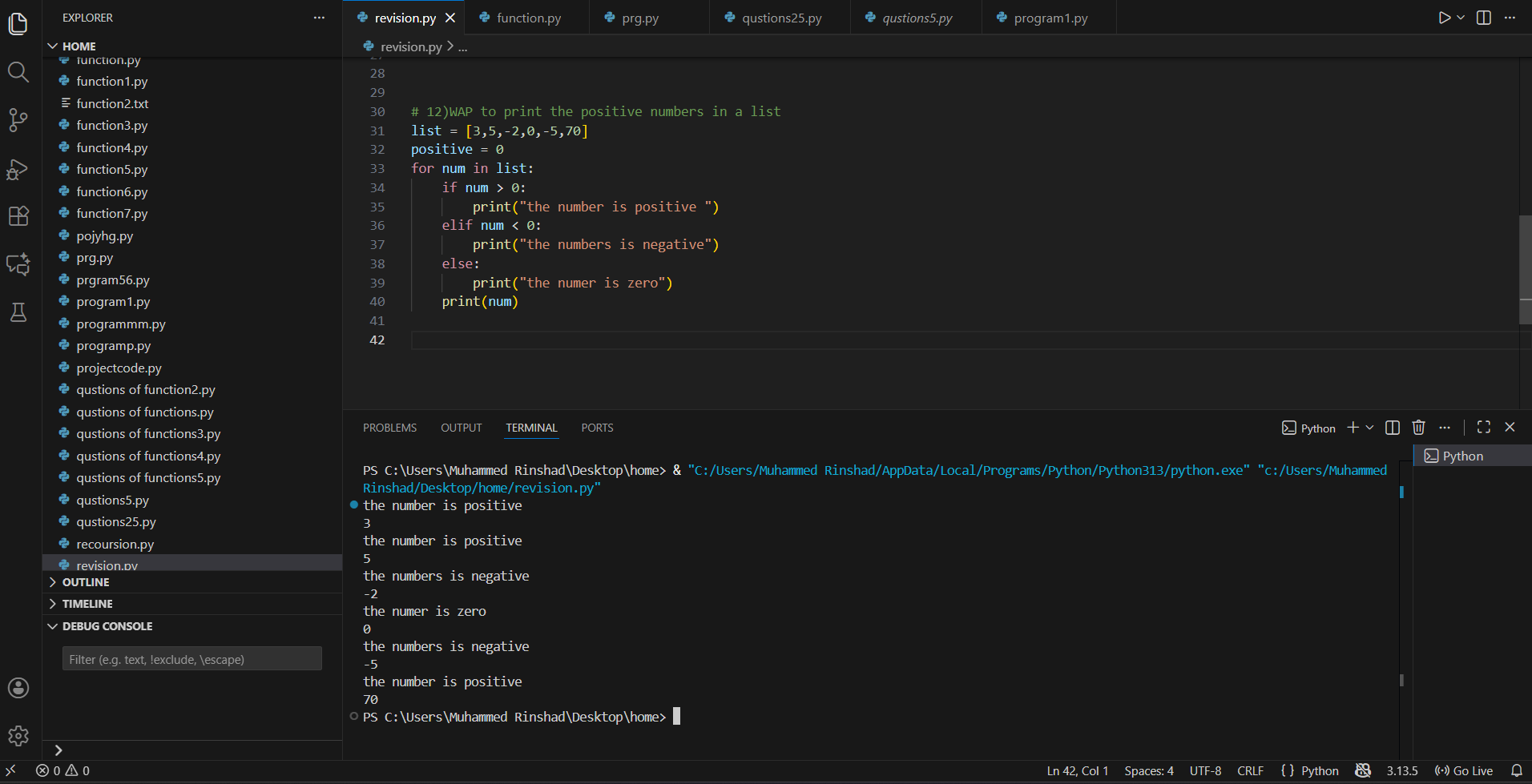Kill the active terminal with the trash icon
Screen dimensions: 1532x784
[x=1417, y=427]
